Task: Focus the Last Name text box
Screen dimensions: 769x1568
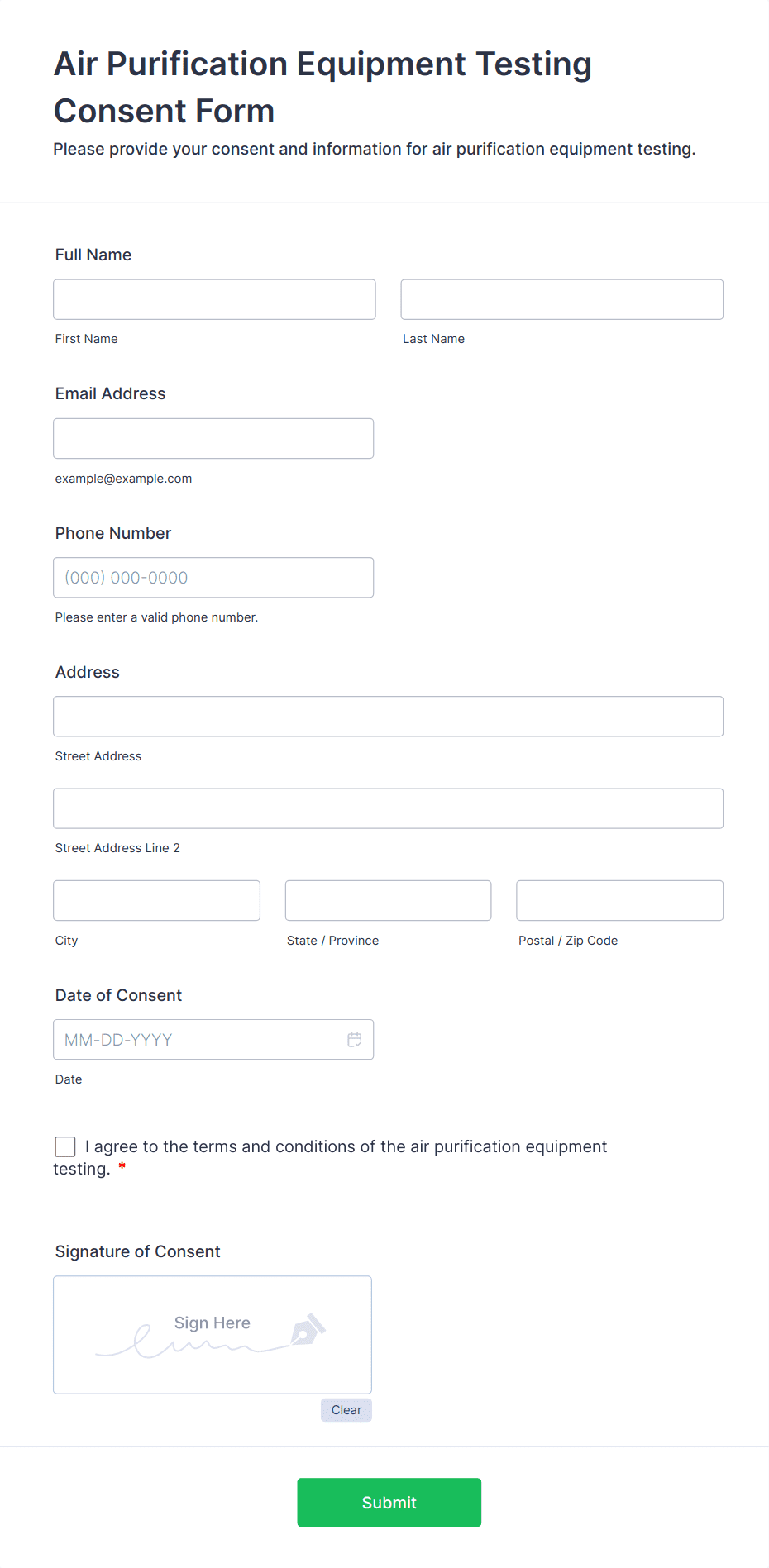Action: point(561,299)
